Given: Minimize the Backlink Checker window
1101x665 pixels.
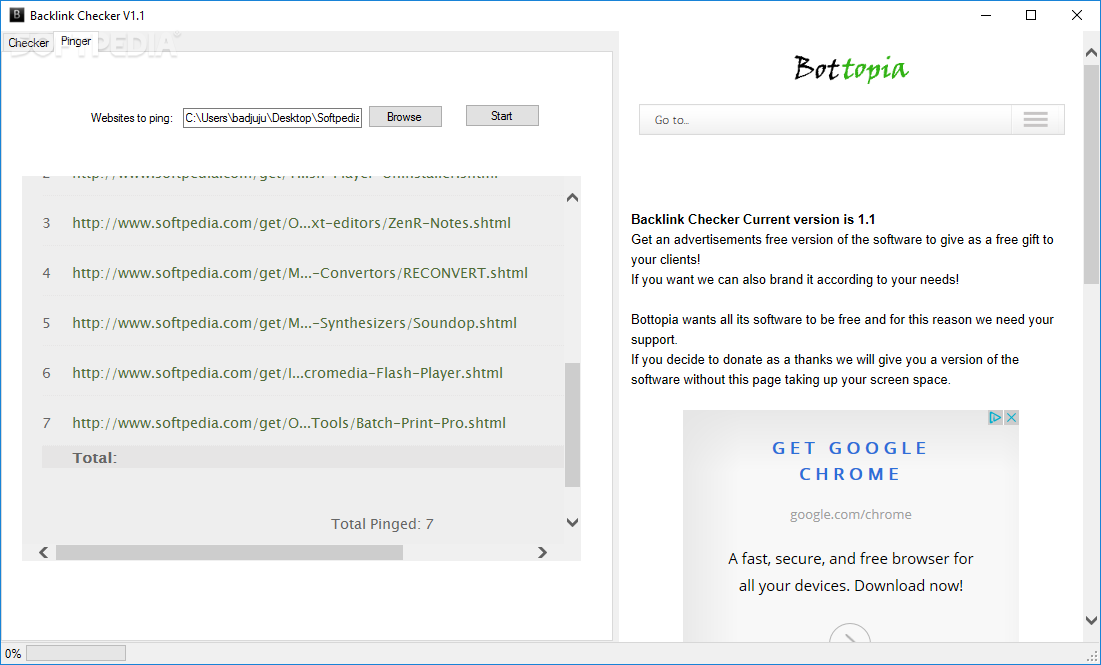Looking at the screenshot, I should click(x=985, y=15).
